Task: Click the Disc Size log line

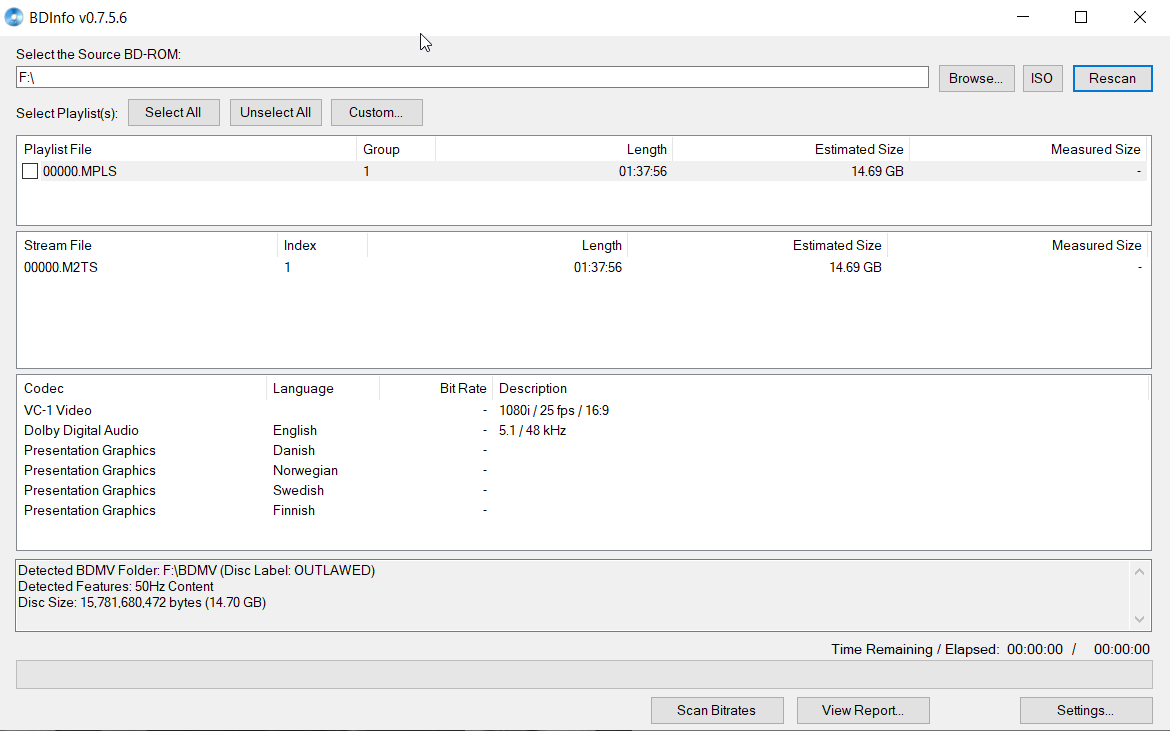Action: coord(142,603)
